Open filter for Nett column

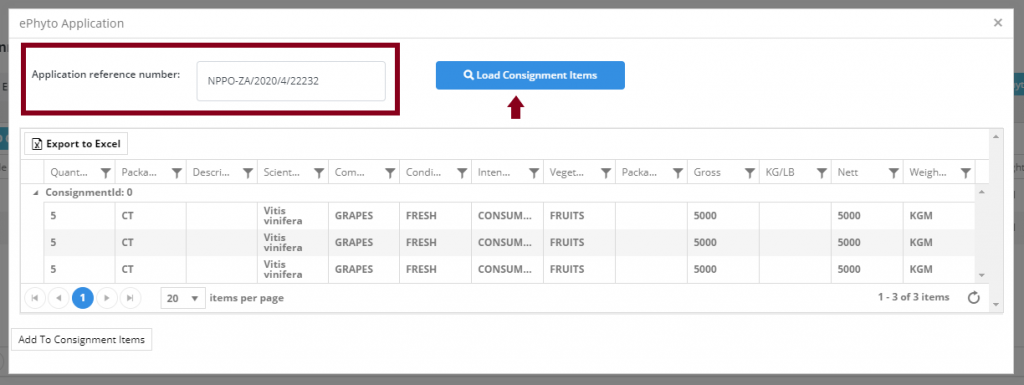(893, 173)
